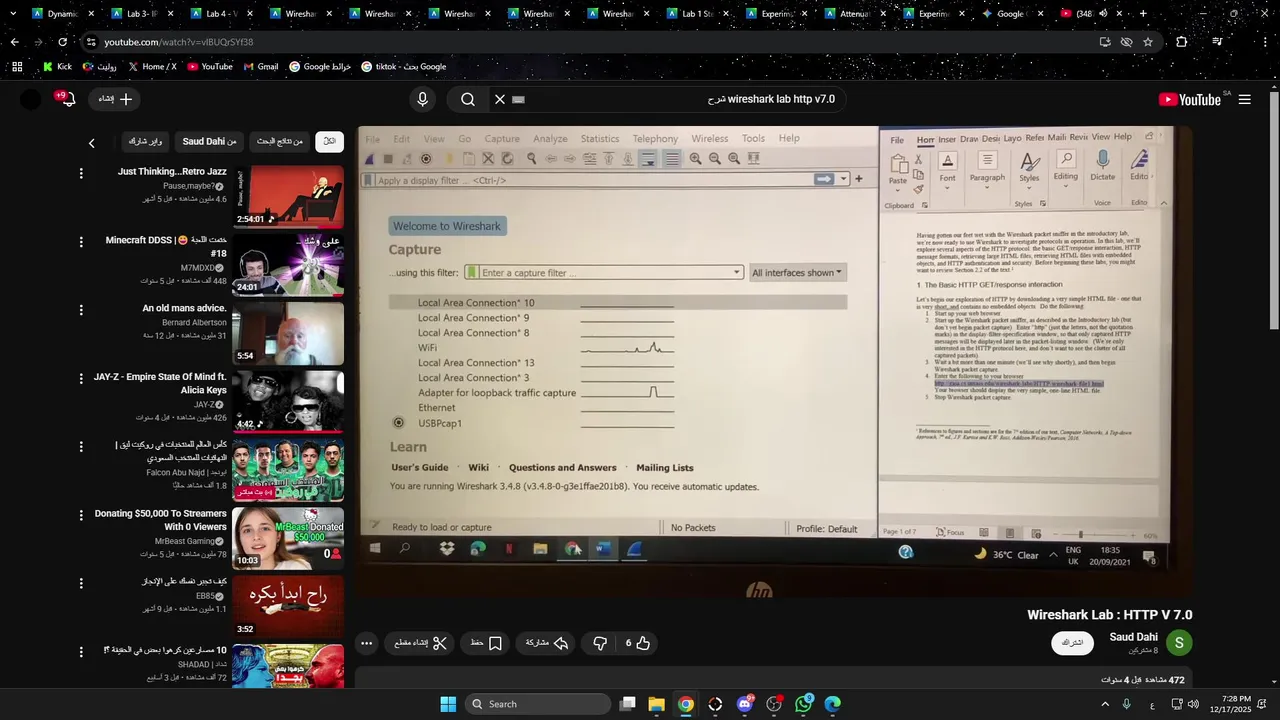1280x720 pixels.
Task: Open options menu for Donating $50,000 video
Action: click(x=81, y=515)
